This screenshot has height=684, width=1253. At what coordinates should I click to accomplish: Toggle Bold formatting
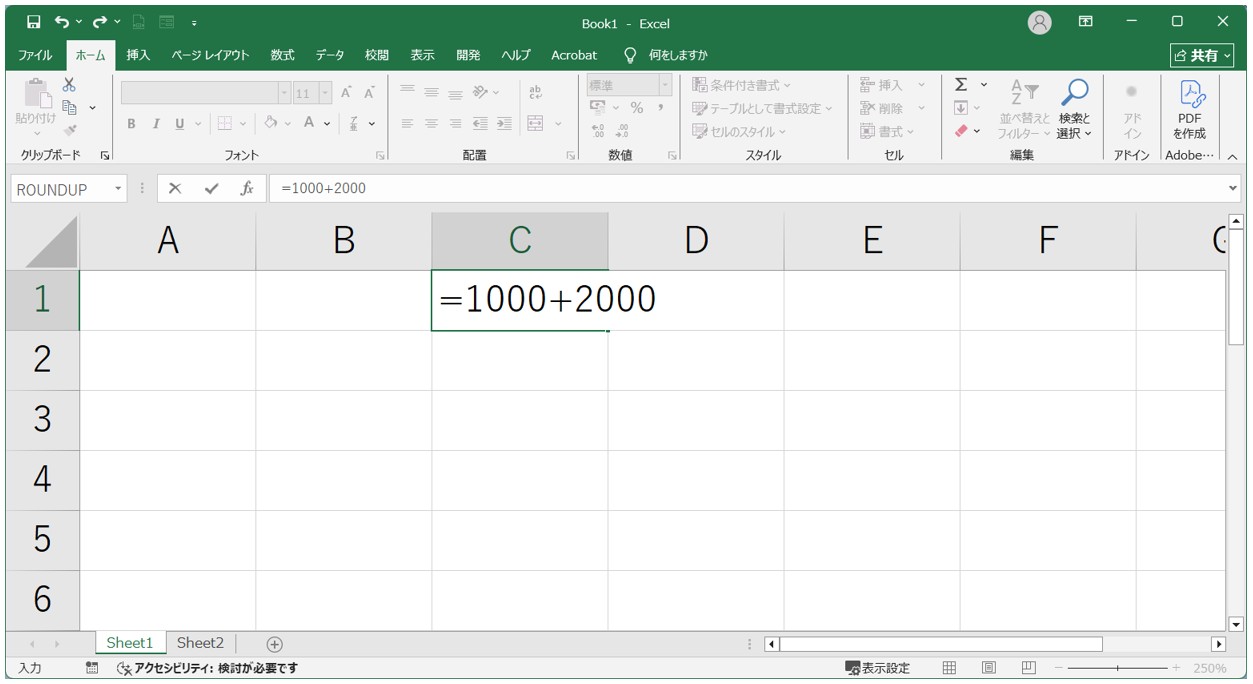point(131,123)
